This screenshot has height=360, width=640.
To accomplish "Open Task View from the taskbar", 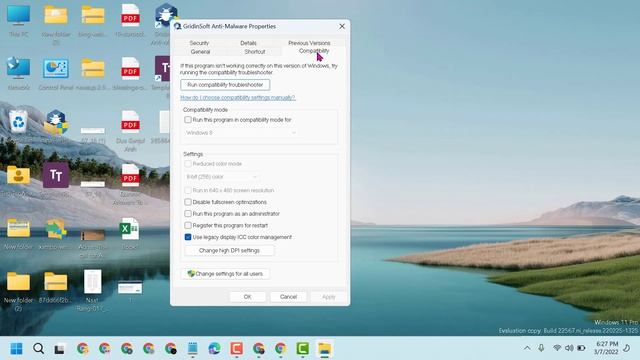I will click(x=60, y=349).
